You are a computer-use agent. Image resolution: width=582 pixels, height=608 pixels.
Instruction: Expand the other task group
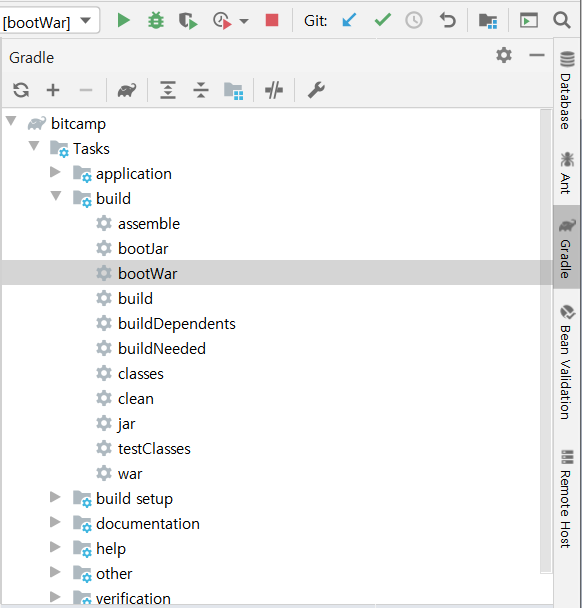coord(55,572)
